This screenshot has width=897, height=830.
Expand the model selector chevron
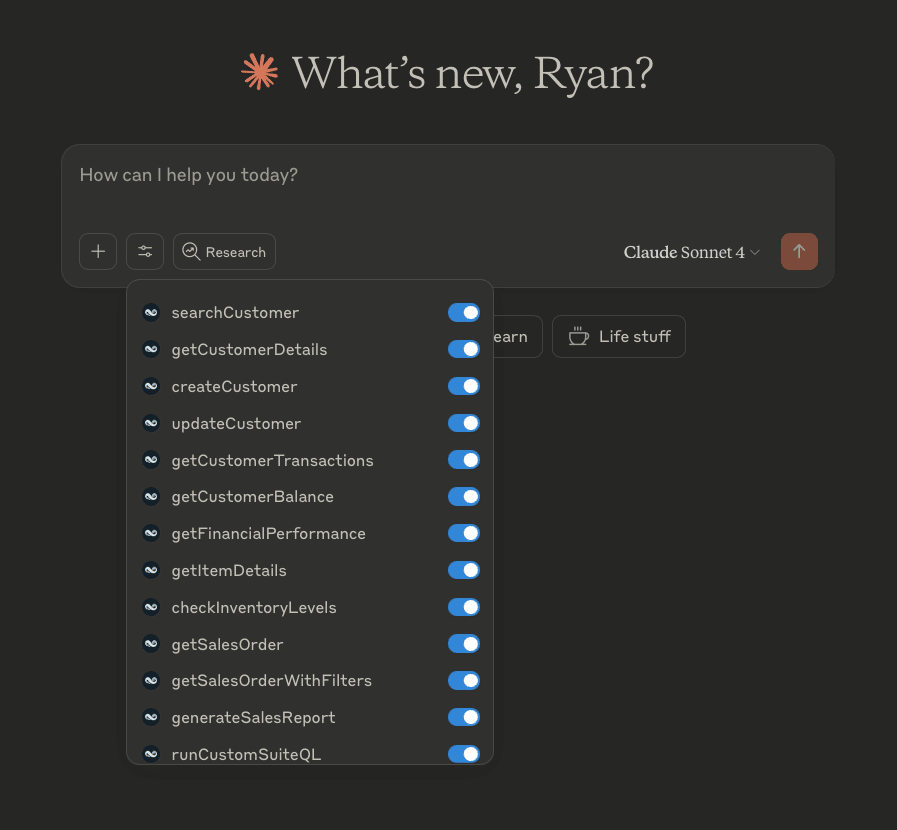(x=756, y=253)
